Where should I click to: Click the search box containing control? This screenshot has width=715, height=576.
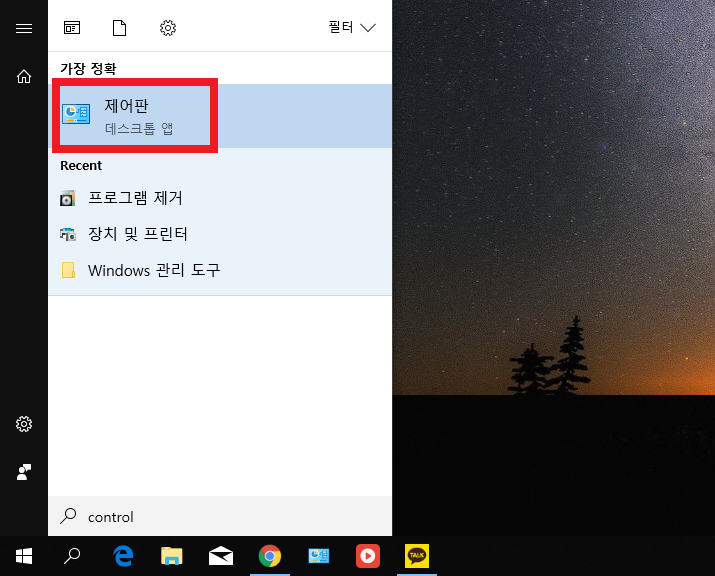(220, 516)
